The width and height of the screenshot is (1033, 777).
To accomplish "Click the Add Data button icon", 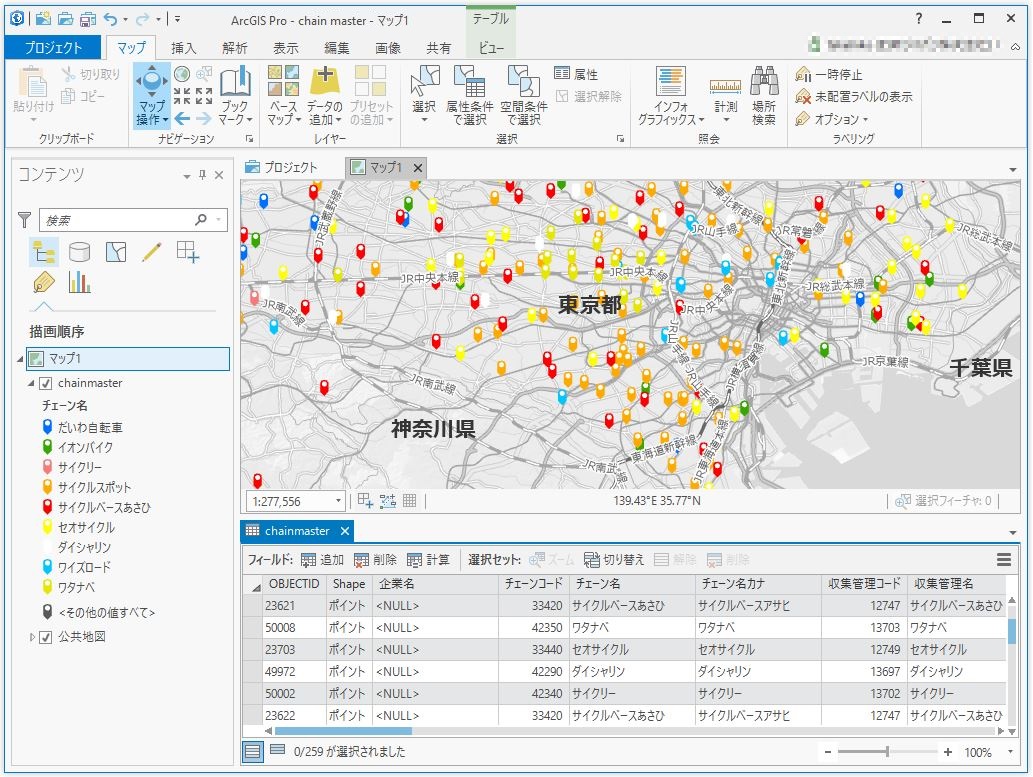I will point(325,79).
